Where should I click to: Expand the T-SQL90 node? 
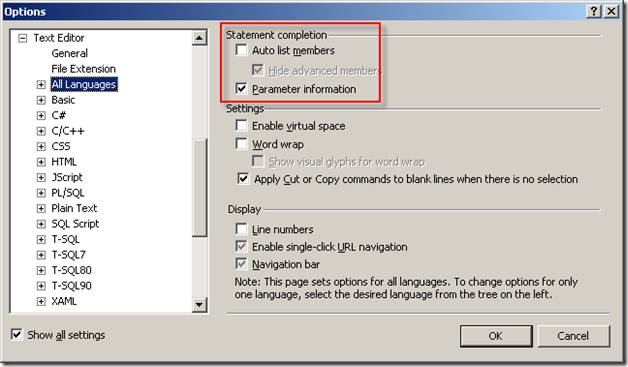[x=41, y=286]
